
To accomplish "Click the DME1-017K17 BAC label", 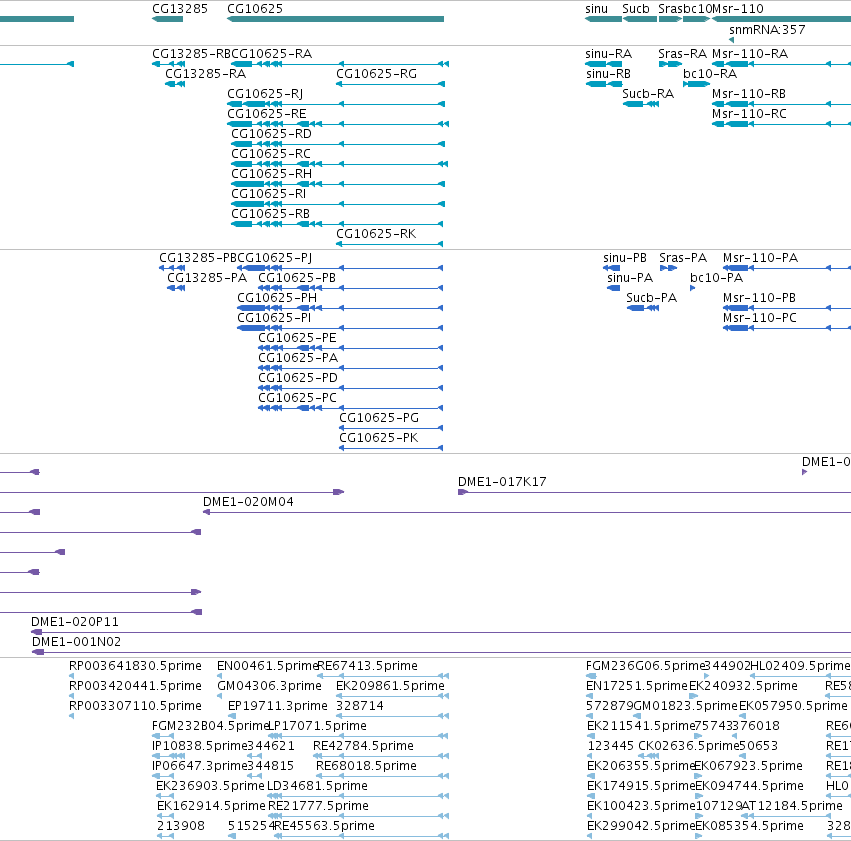I will [x=502, y=482].
